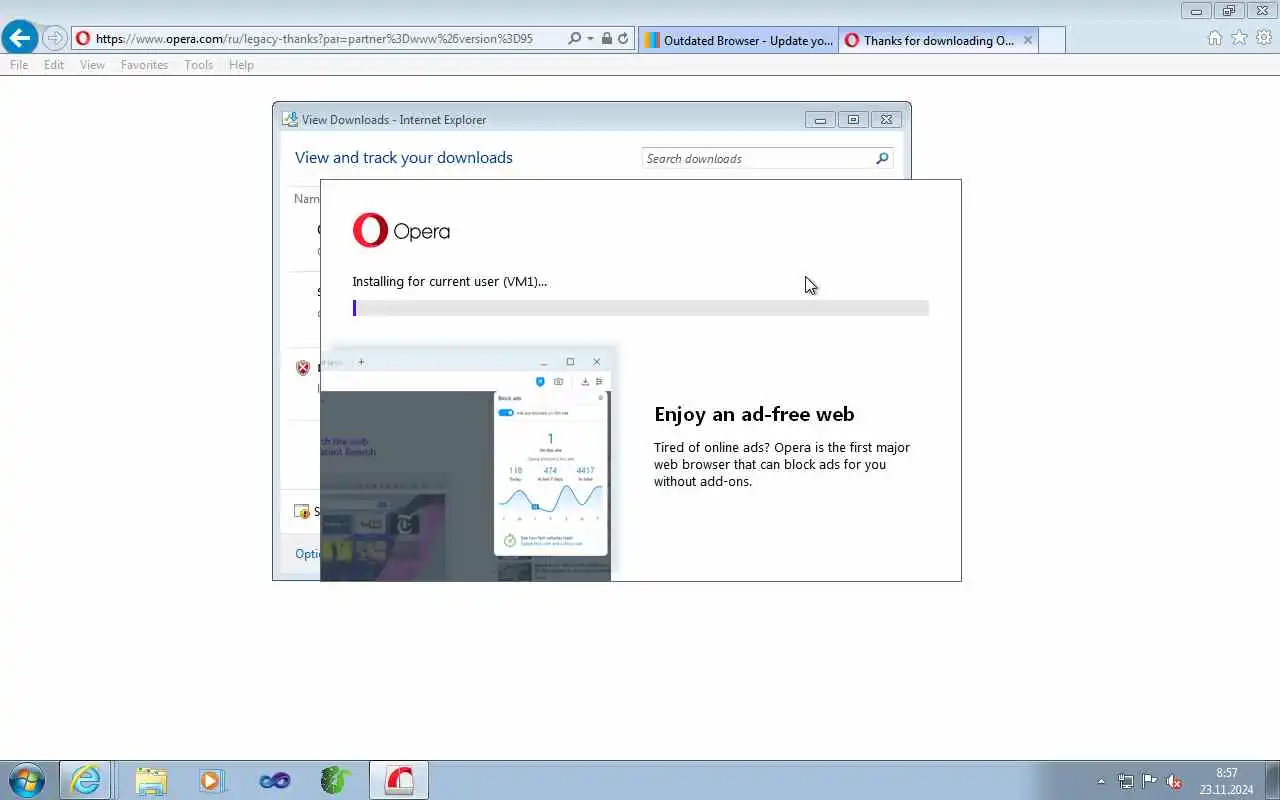Open the File menu
The image size is (1280, 800).
19,65
